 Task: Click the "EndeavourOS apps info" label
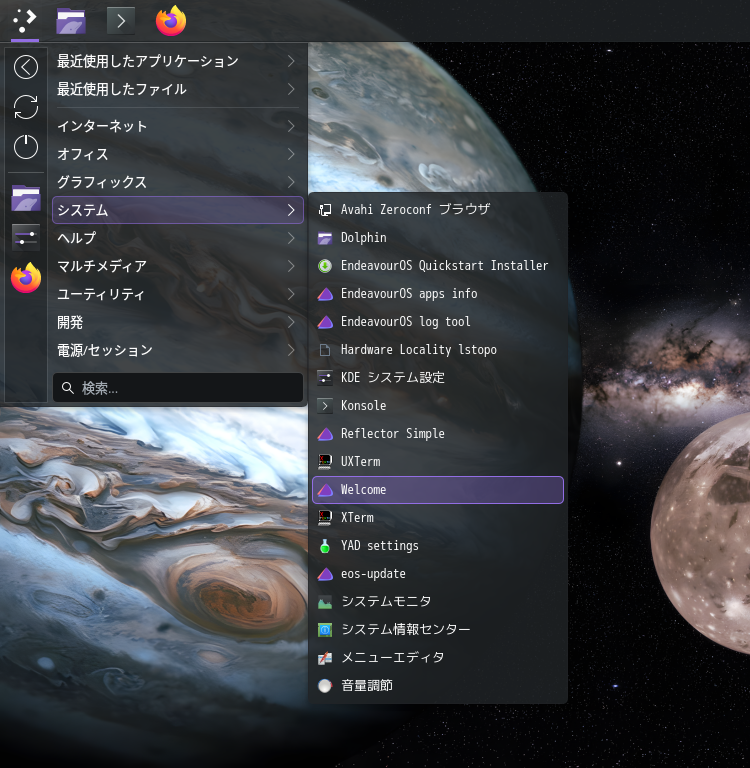(409, 294)
